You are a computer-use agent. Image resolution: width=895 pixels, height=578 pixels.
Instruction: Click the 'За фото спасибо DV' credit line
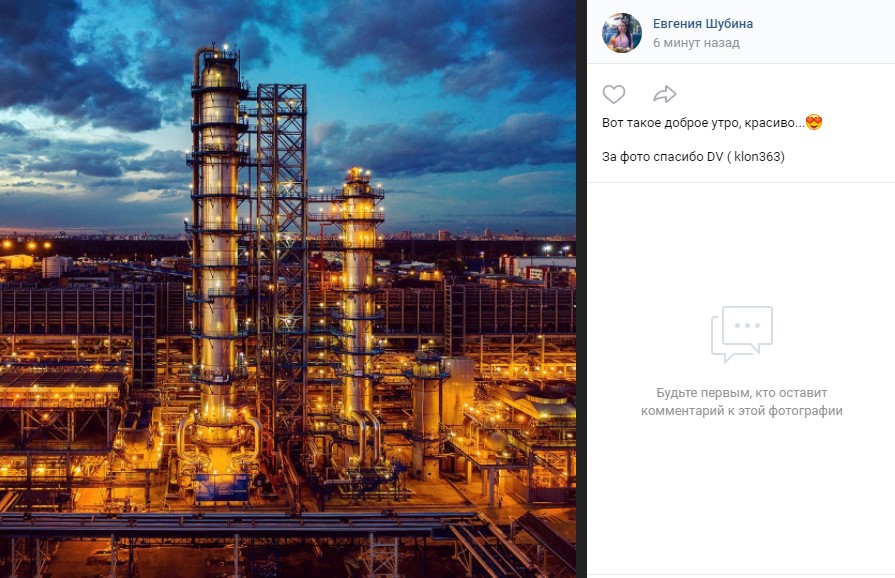[660, 157]
